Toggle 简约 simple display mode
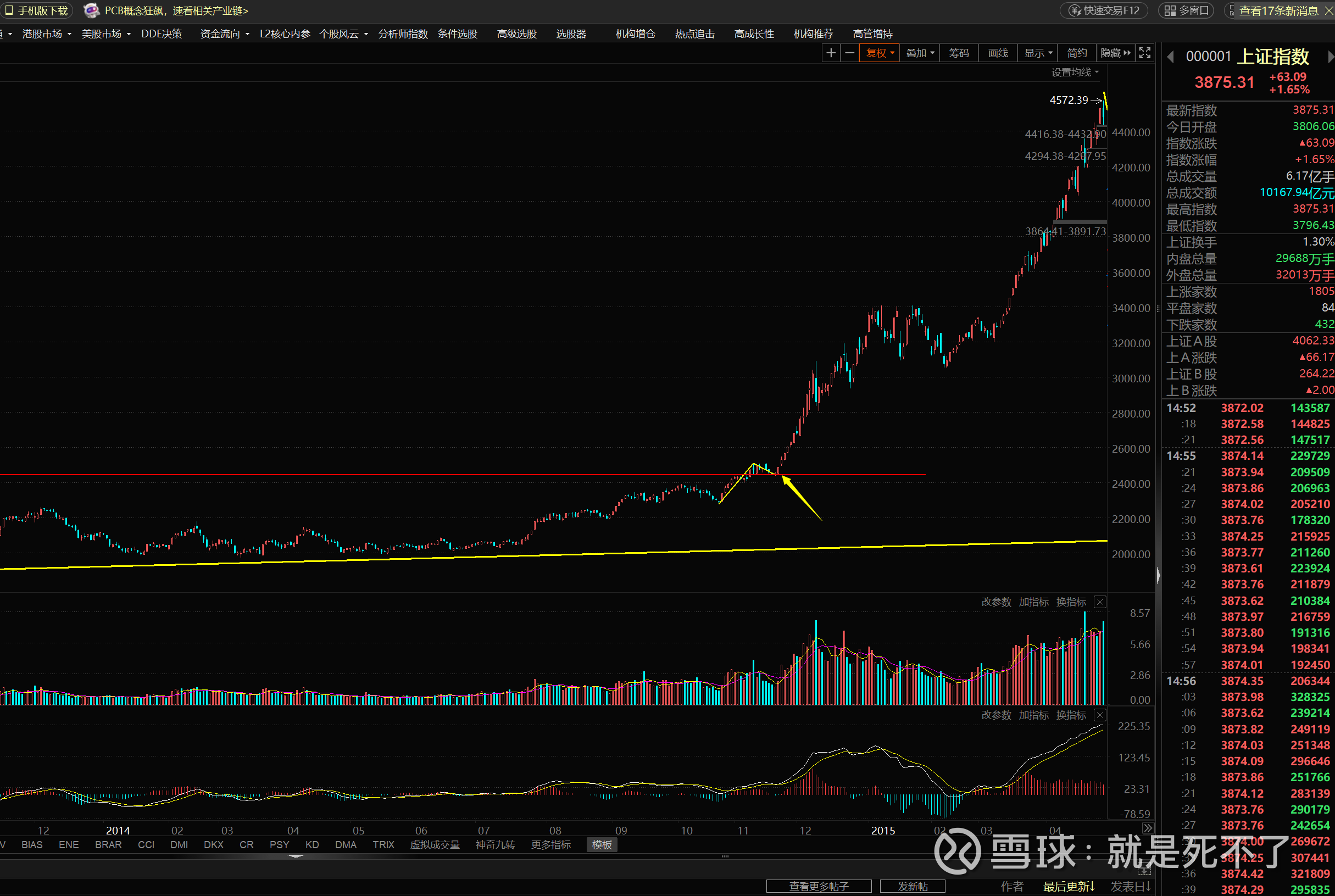The width and height of the screenshot is (1335, 896). (1077, 53)
